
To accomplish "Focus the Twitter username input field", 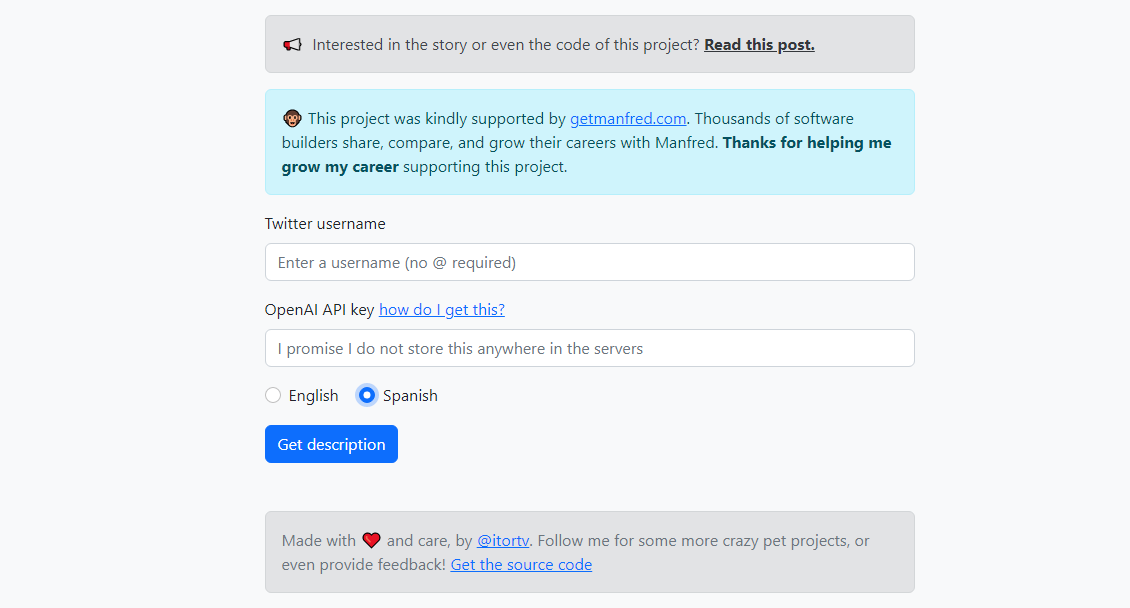I will pyautogui.click(x=589, y=262).
